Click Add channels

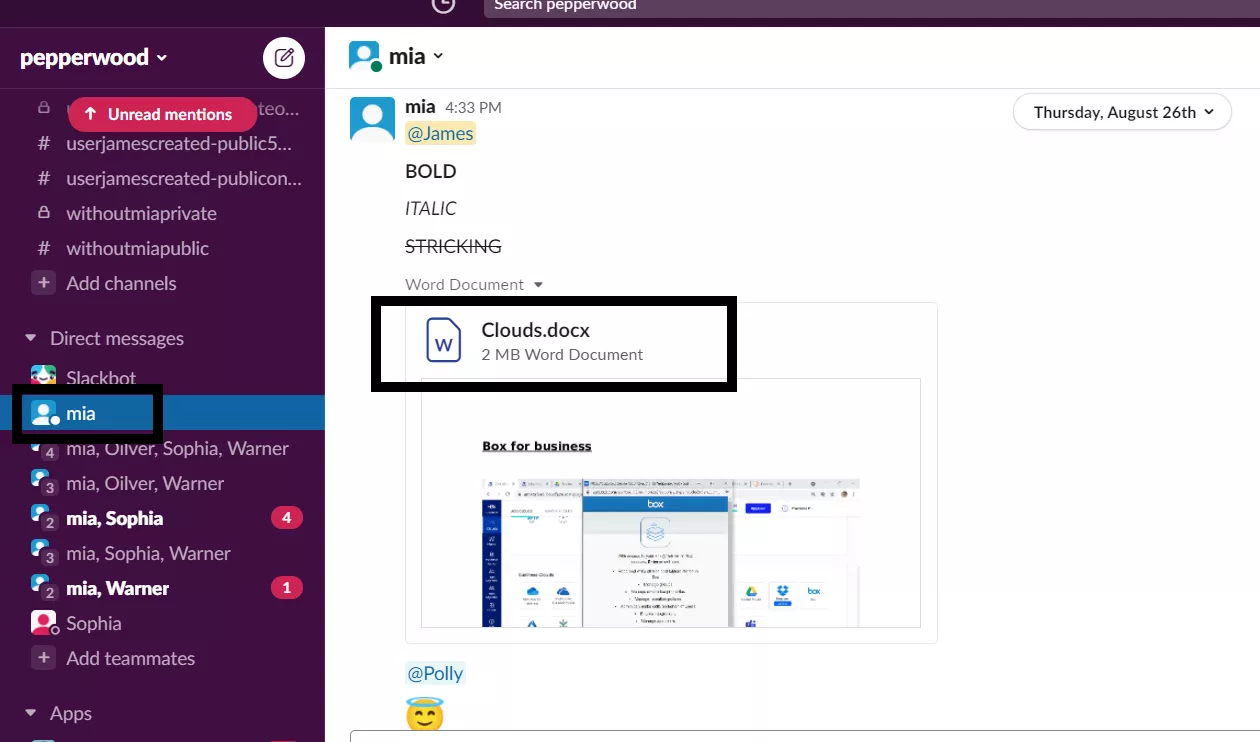[121, 283]
